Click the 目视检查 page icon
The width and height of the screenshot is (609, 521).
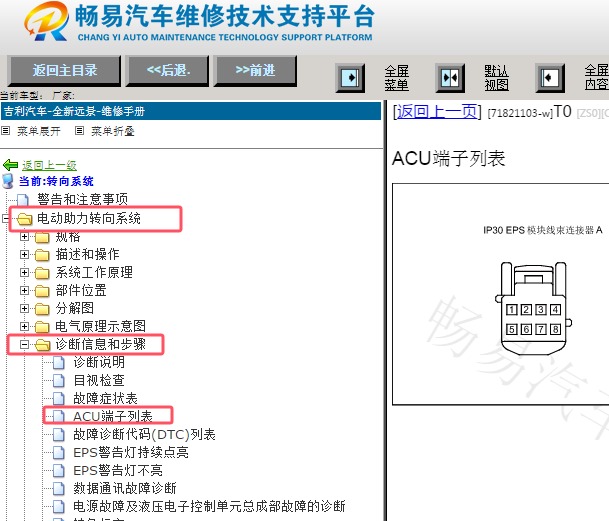[x=59, y=381]
